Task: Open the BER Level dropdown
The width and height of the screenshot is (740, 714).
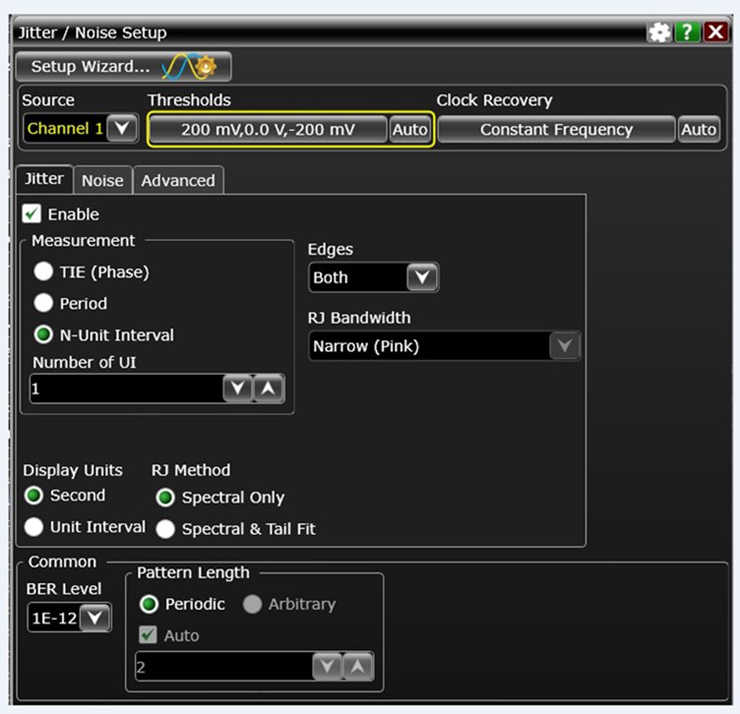Action: (95, 618)
